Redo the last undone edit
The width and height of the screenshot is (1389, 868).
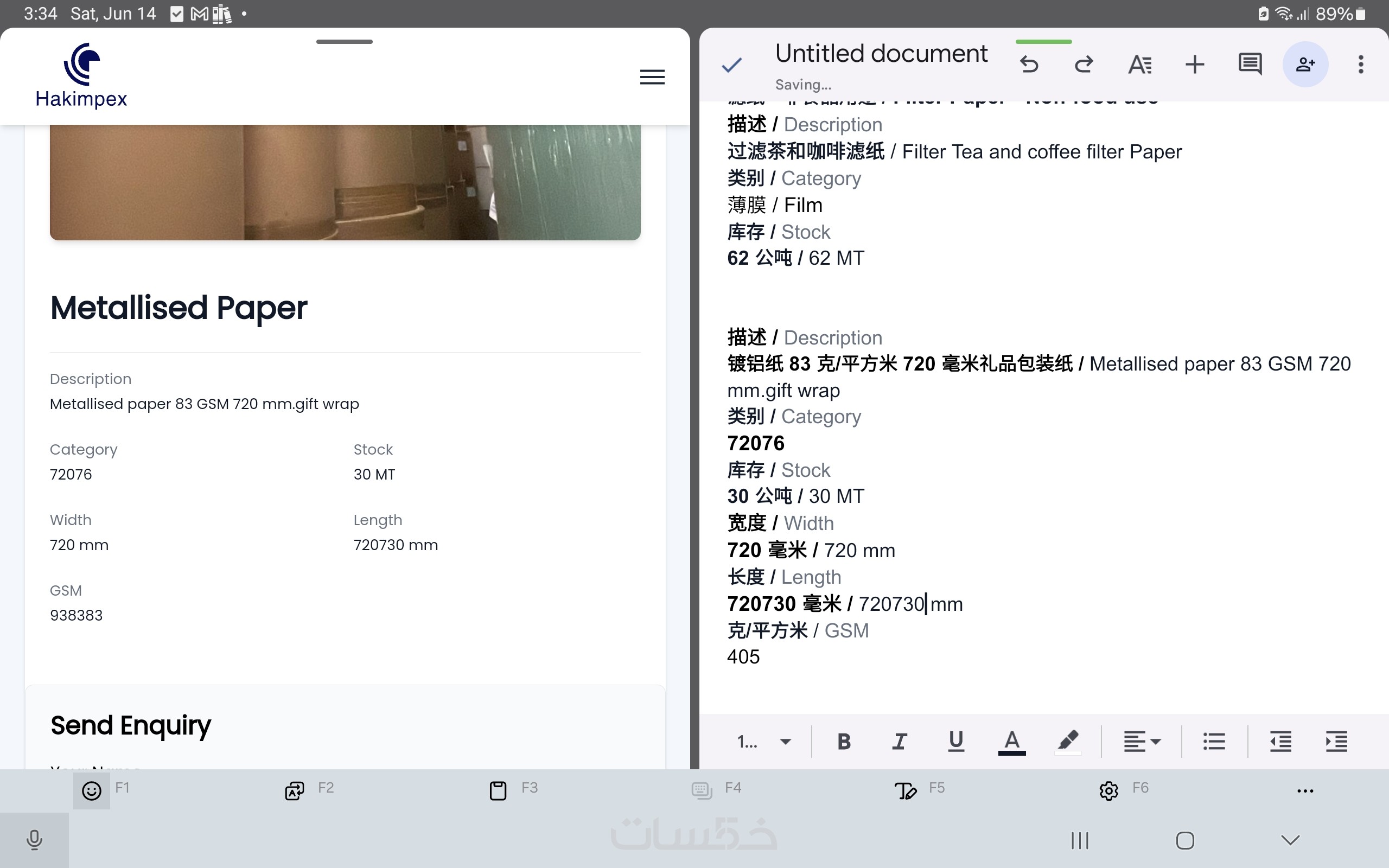1084,65
